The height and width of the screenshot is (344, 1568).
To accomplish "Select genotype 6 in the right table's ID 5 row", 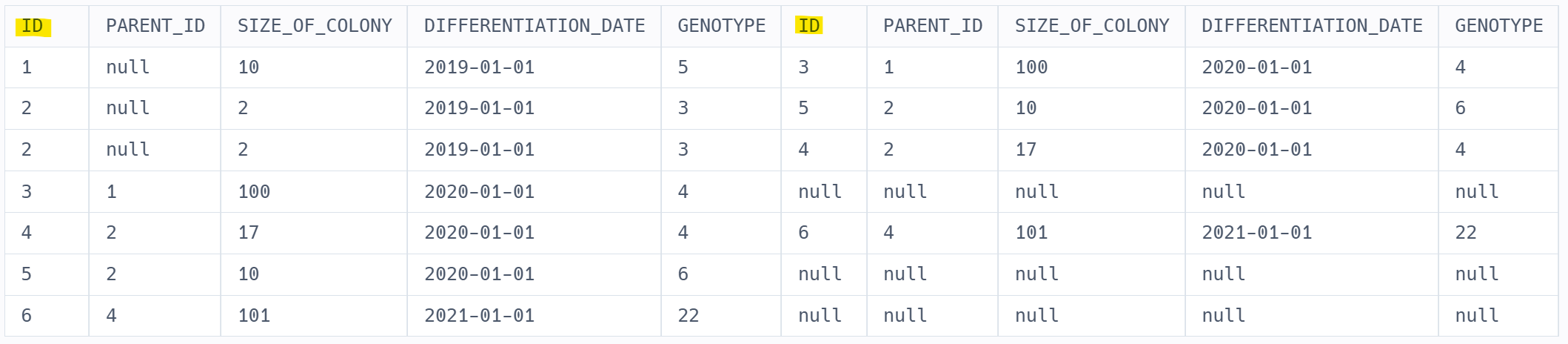I will pos(1460,108).
